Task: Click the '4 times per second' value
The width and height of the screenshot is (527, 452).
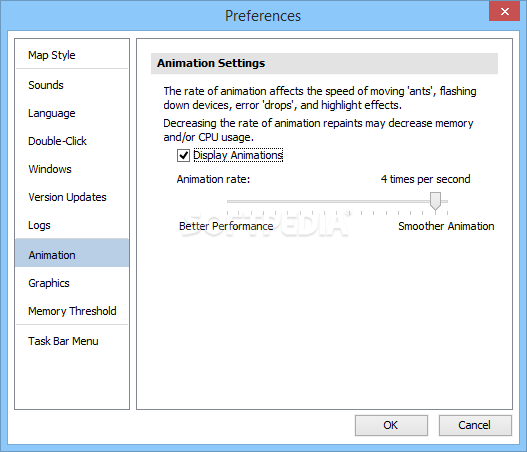Action: tap(425, 179)
